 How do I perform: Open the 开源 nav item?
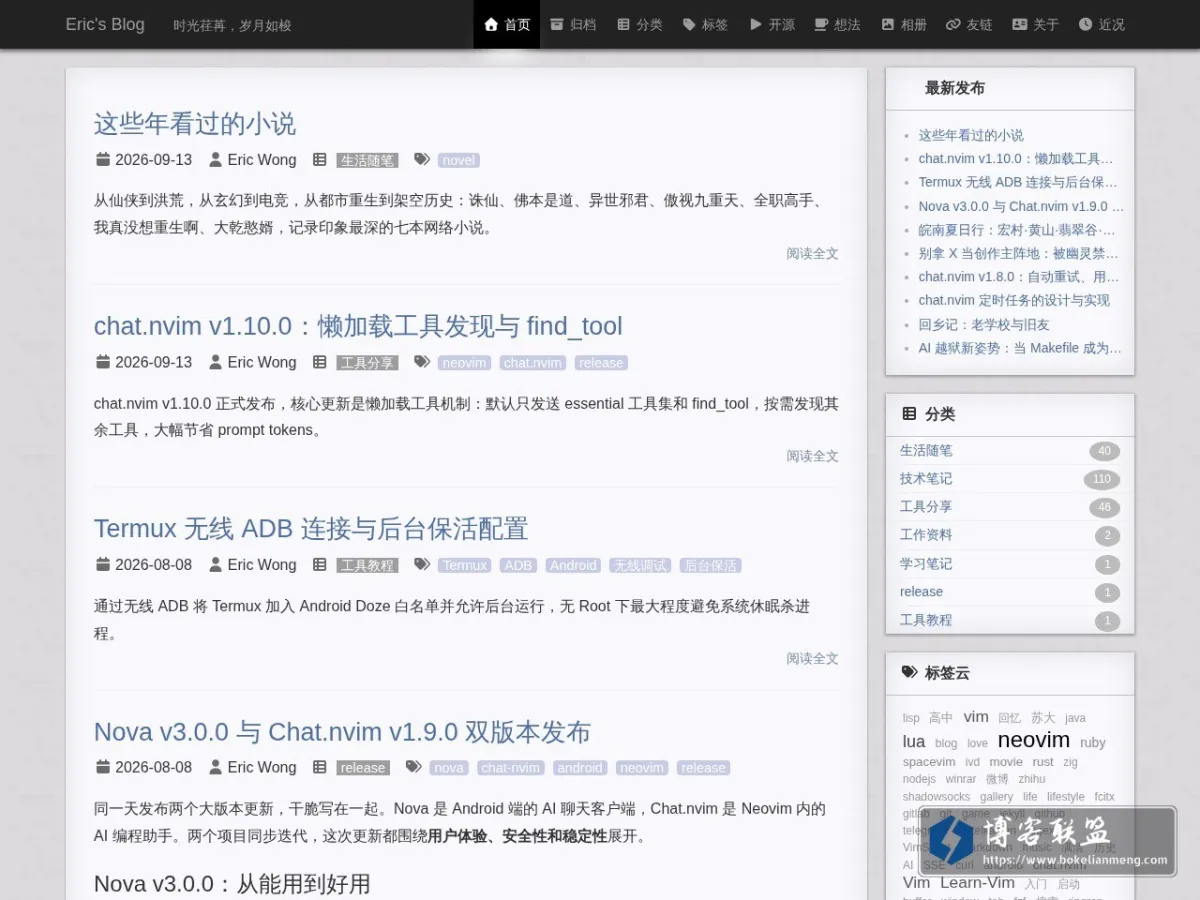pyautogui.click(x=771, y=24)
